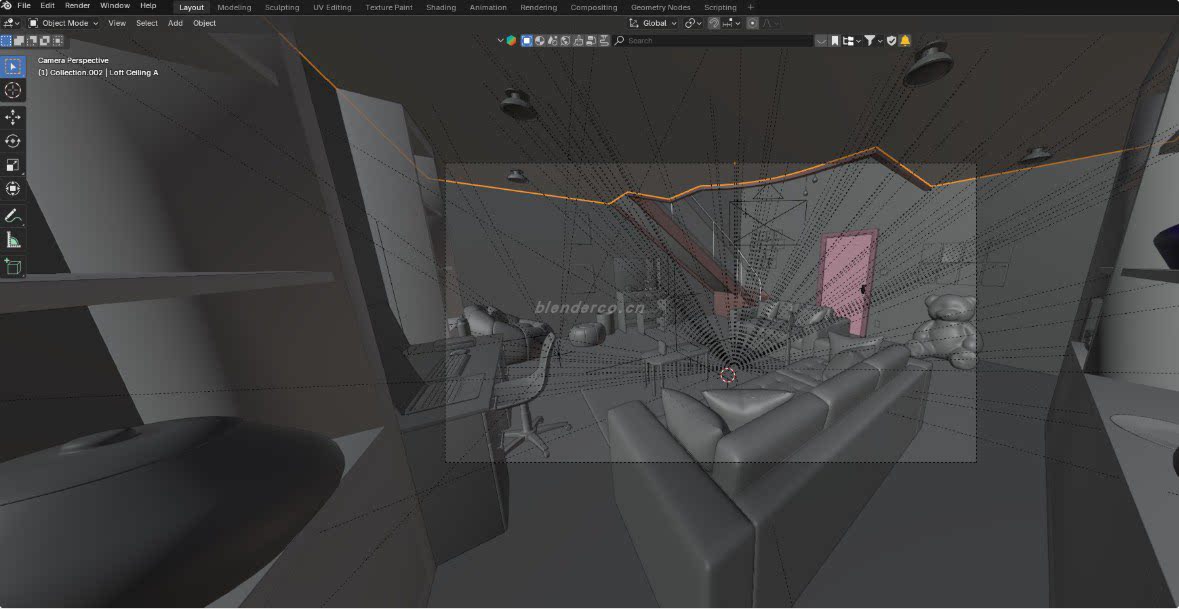Image resolution: width=1179 pixels, height=609 pixels.
Task: Select the Measure tool
Action: point(13,241)
